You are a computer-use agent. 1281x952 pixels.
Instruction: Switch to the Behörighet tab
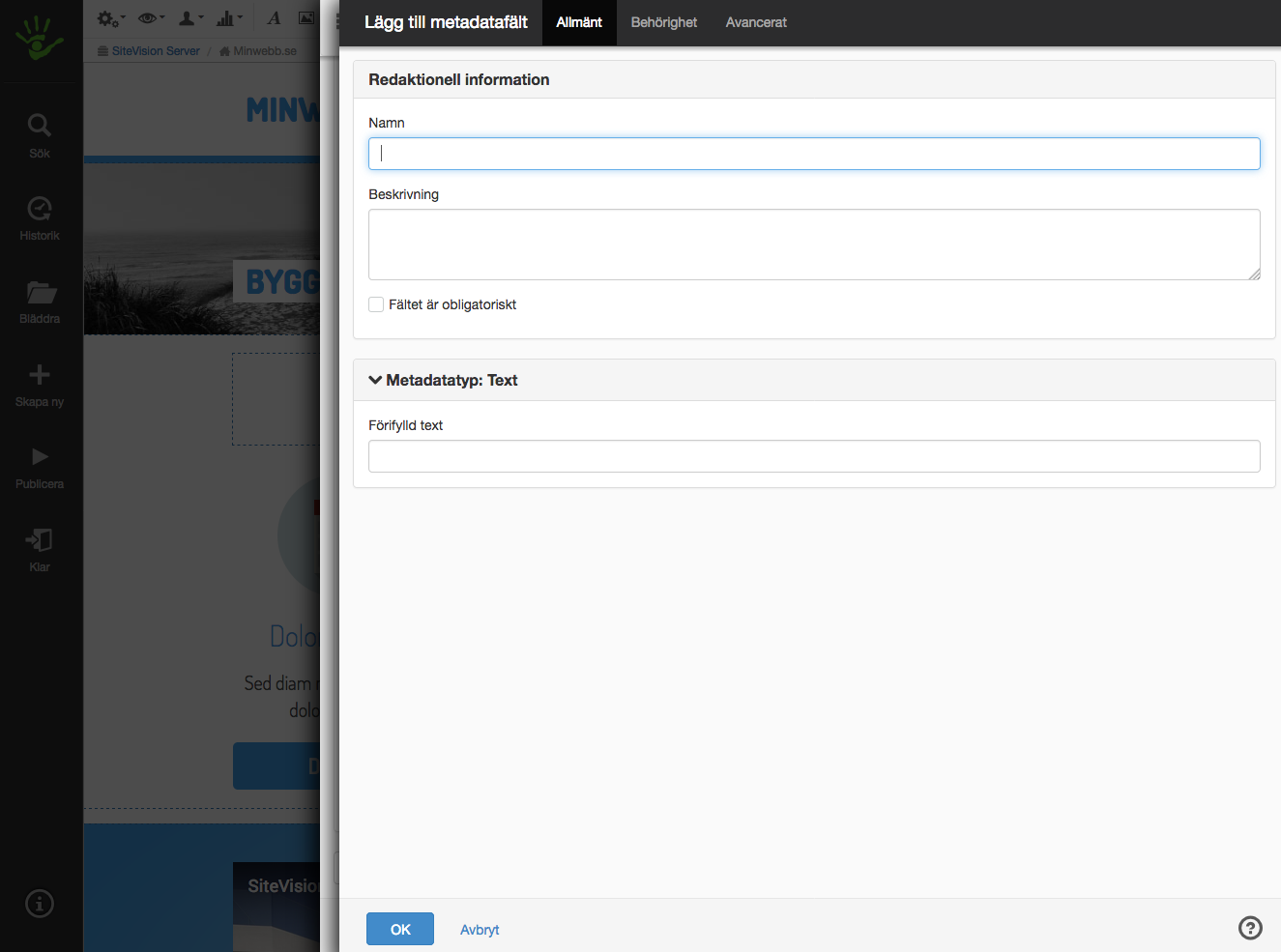[x=664, y=22]
